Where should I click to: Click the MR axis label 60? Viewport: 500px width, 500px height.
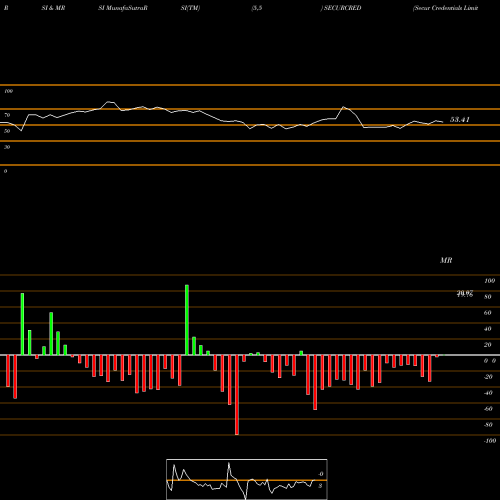tap(488, 313)
